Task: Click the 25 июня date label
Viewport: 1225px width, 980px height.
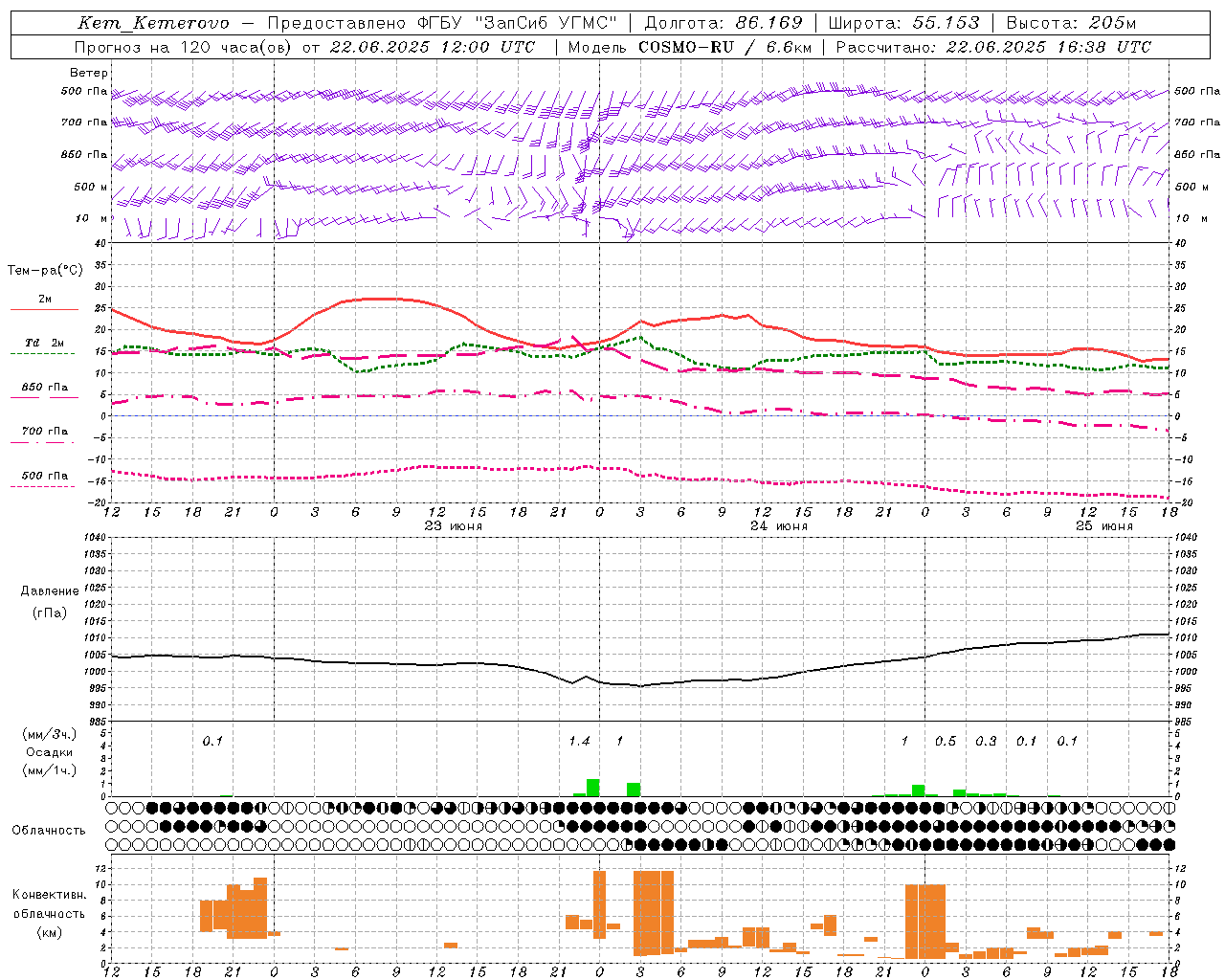Action: [x=1103, y=526]
